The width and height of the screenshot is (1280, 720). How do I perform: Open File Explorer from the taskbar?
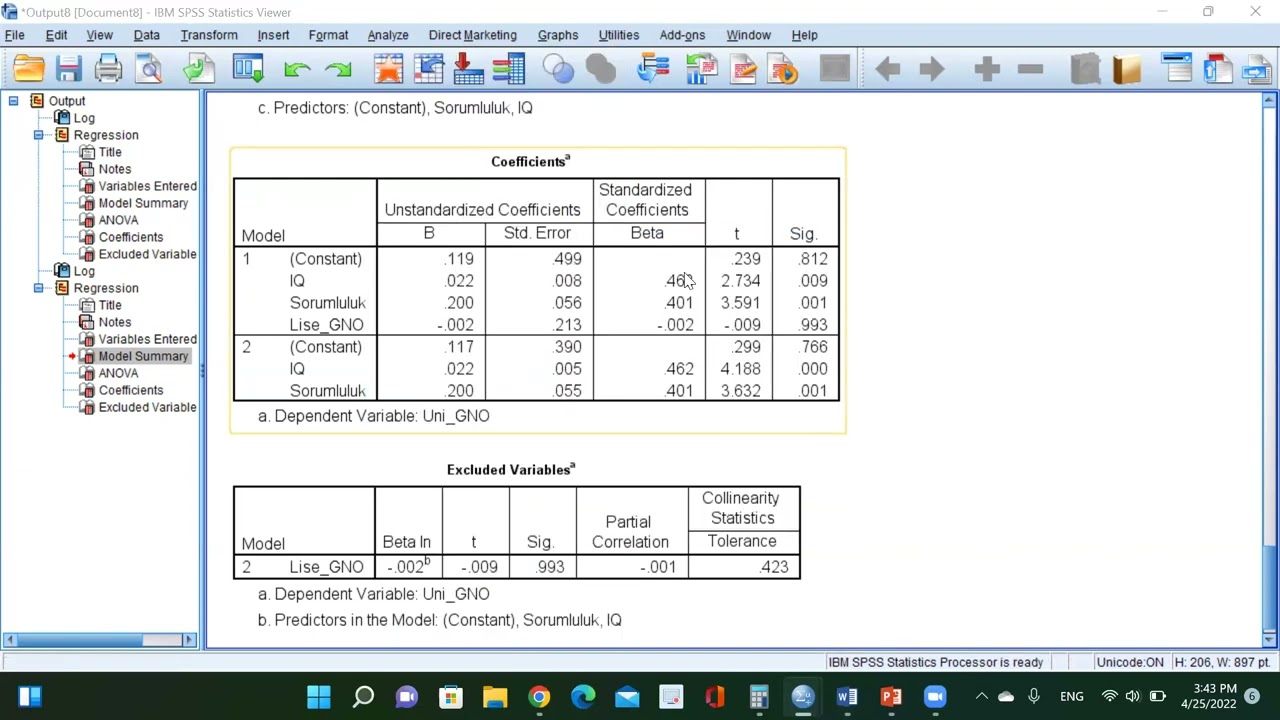[x=495, y=696]
